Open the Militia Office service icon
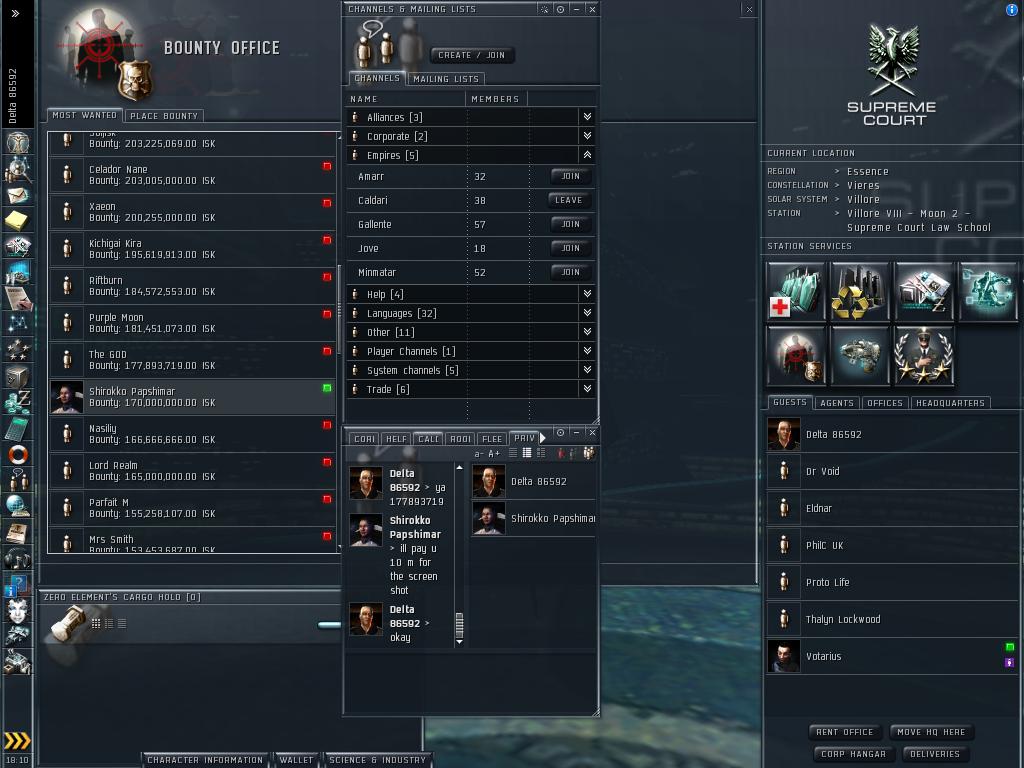 923,355
